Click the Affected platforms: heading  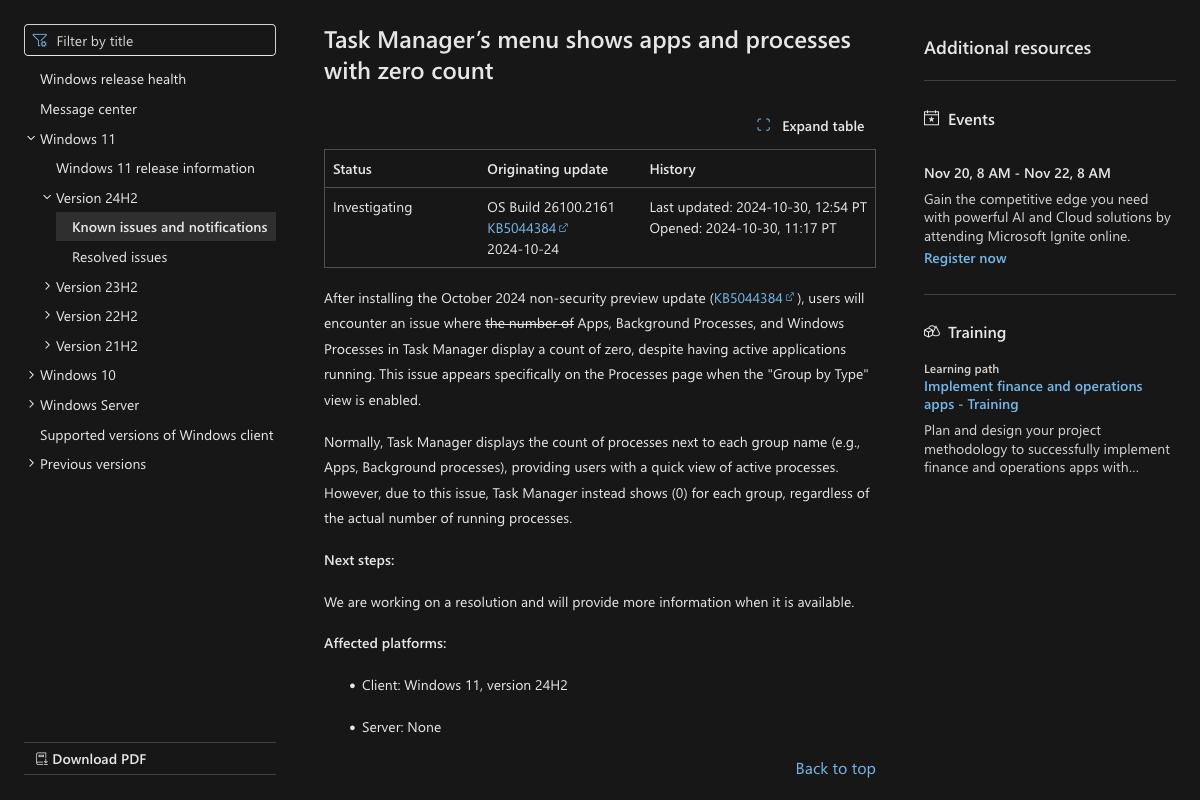[385, 643]
